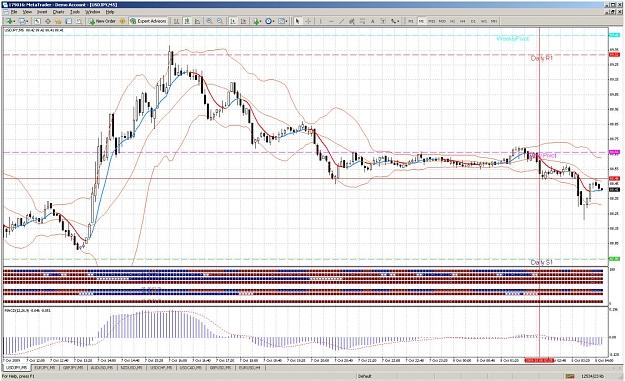Toggle the Navigator star-folder icon
This screenshot has height=381, width=625.
tap(58, 21)
